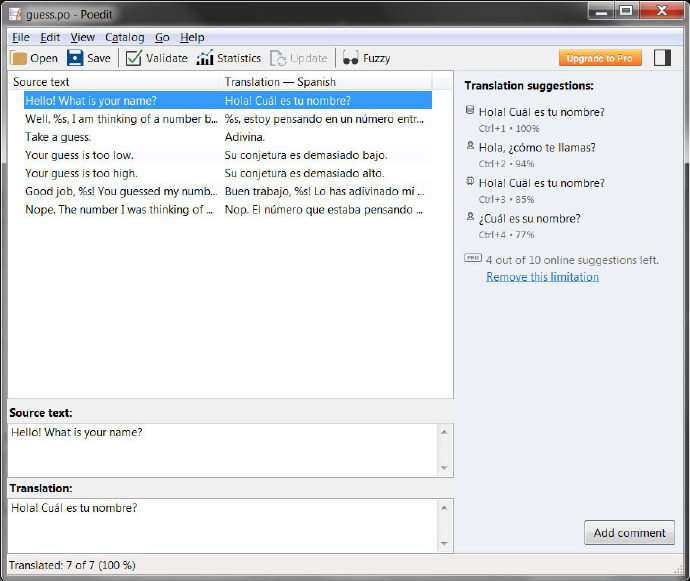Click translation cell 'Adivina.'
Viewport: 690px width, 581px height.
pyautogui.click(x=245, y=137)
